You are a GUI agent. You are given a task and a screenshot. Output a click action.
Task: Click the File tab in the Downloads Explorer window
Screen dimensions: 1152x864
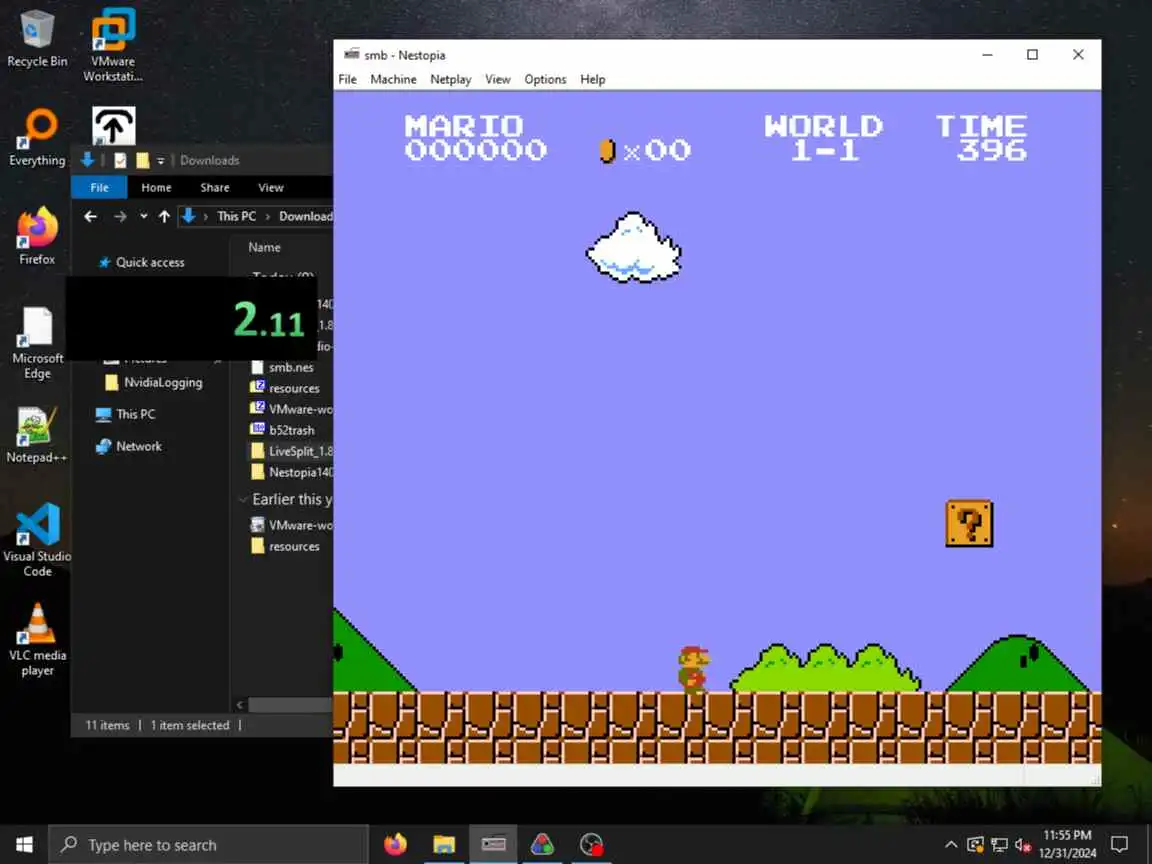click(99, 187)
